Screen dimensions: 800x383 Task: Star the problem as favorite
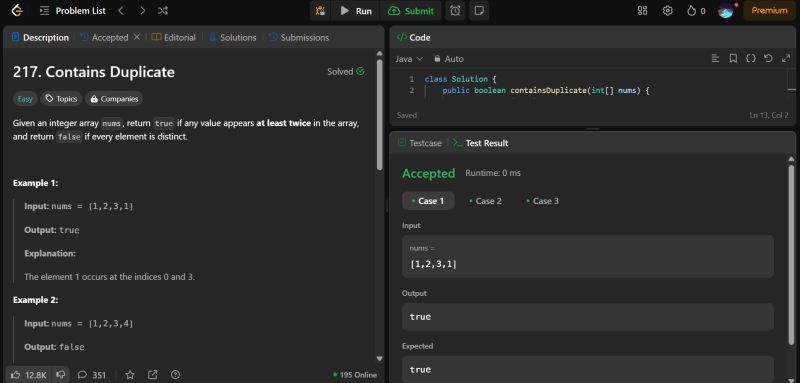click(130, 375)
